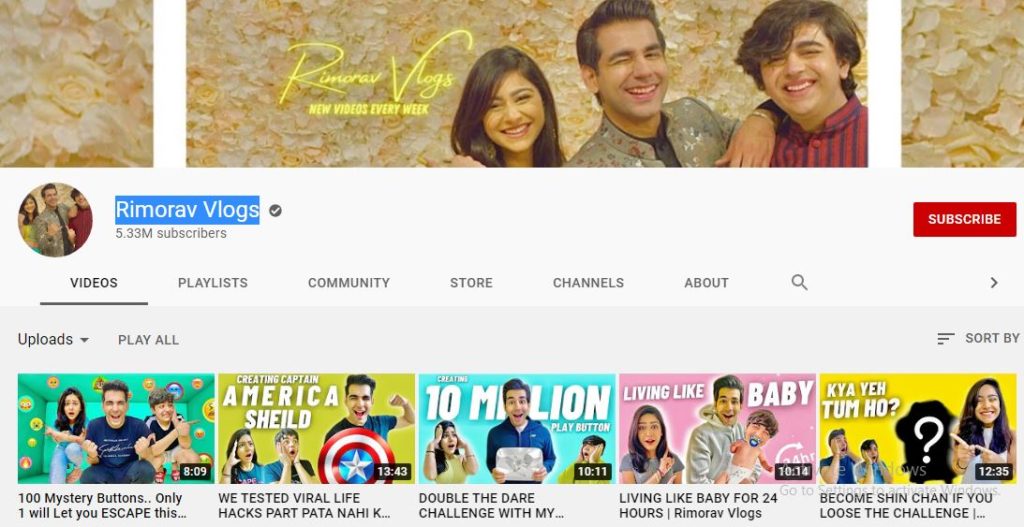Image resolution: width=1024 pixels, height=527 pixels.
Task: Open the ABOUT tab
Action: click(x=706, y=283)
